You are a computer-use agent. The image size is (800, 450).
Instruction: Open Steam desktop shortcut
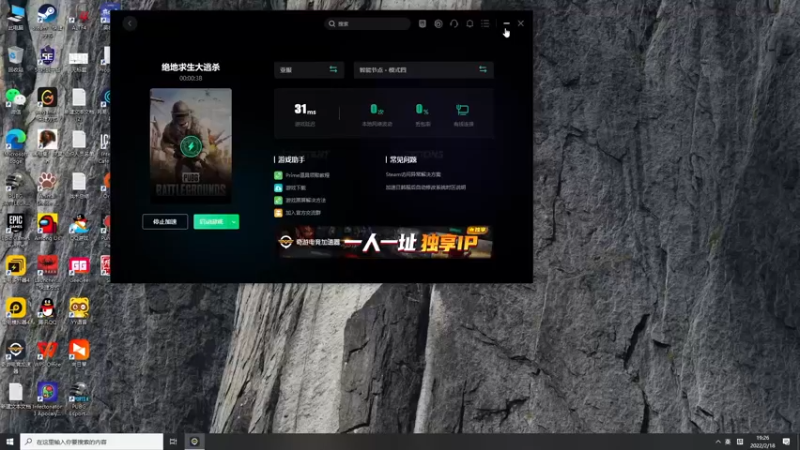point(47,18)
